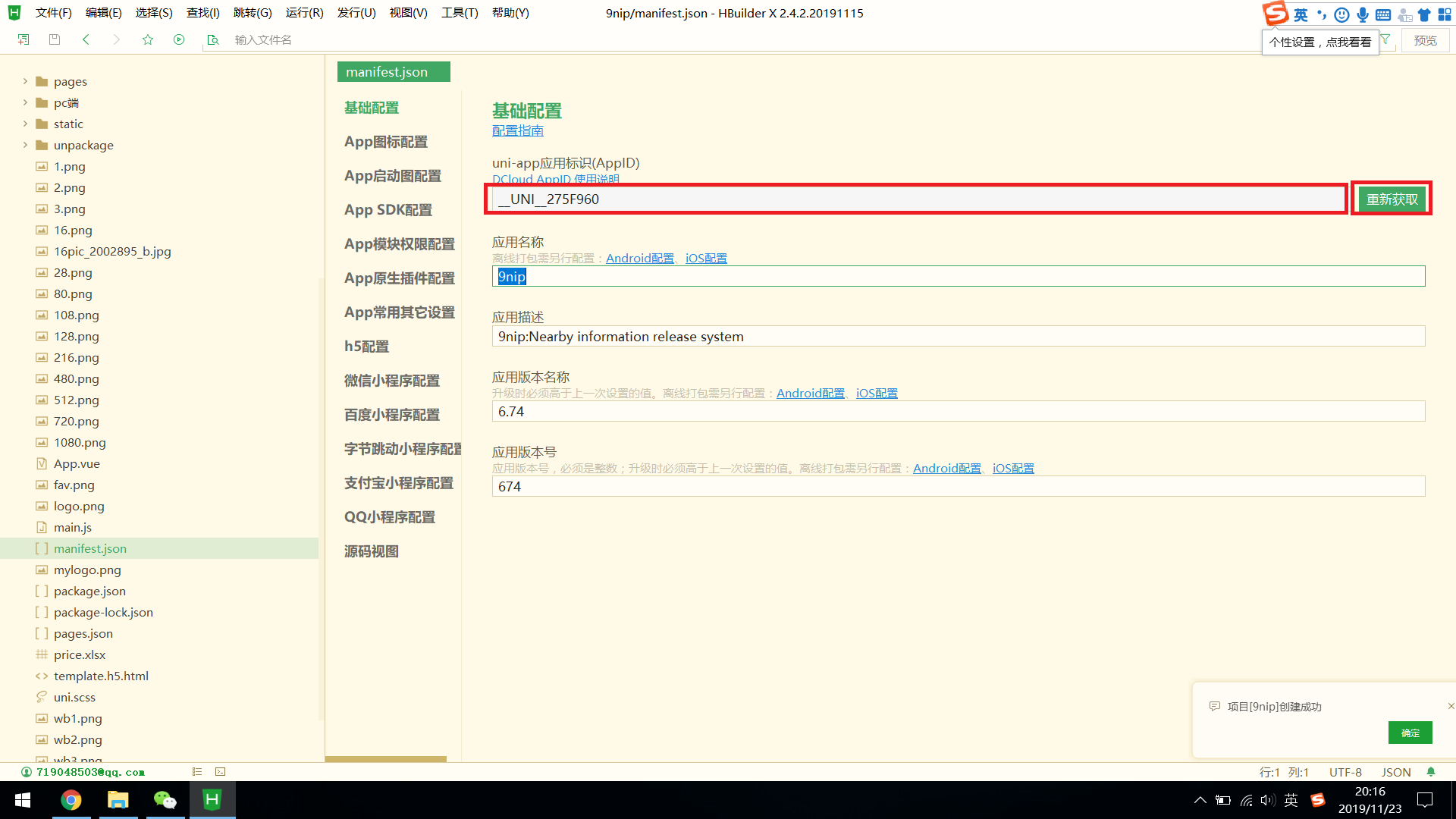The height and width of the screenshot is (819, 1456).
Task: Click the Sogou emoji smiley icon
Action: pyautogui.click(x=1341, y=14)
